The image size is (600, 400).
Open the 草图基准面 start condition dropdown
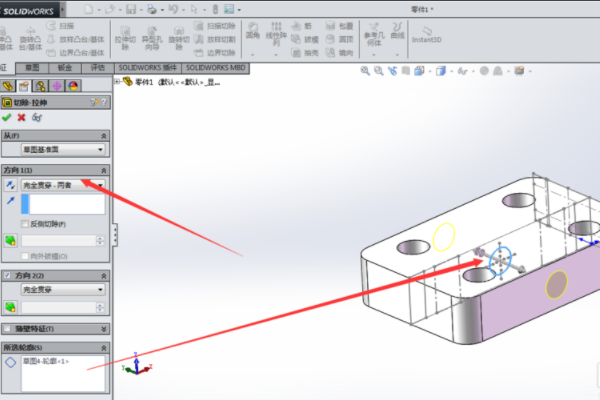pos(63,150)
